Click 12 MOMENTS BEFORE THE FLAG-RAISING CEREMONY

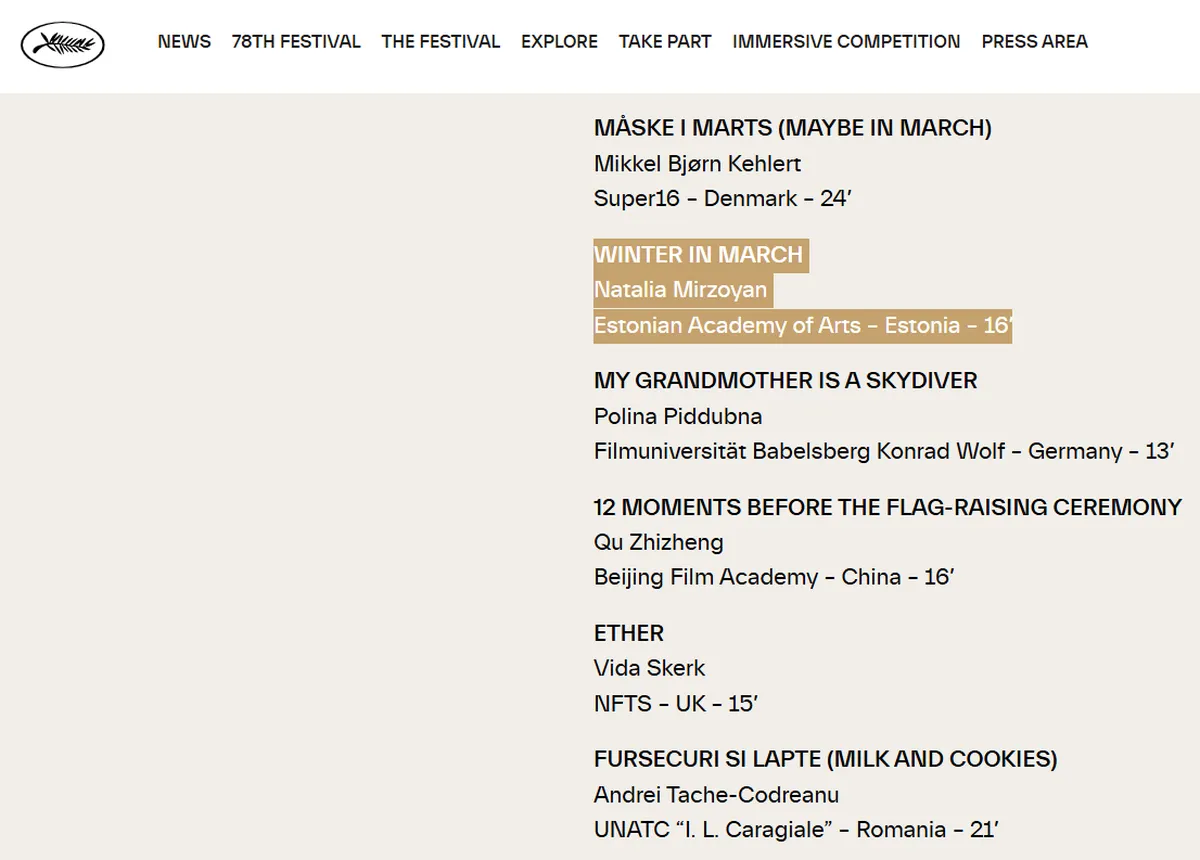888,507
